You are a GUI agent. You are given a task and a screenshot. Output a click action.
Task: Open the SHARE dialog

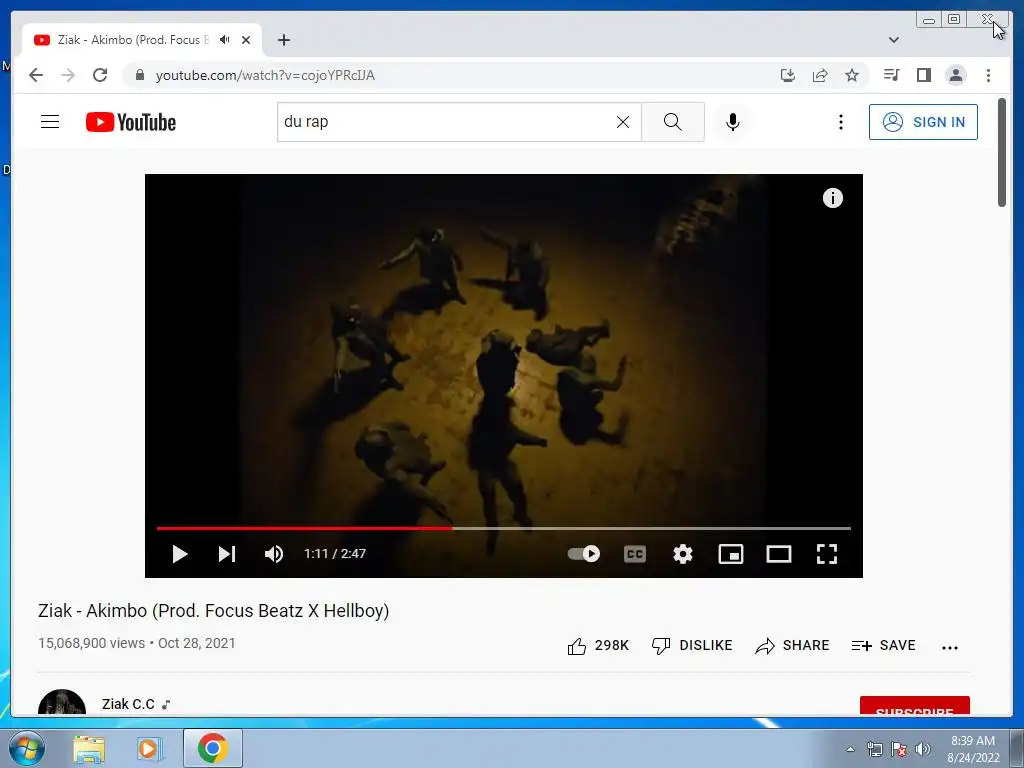pyautogui.click(x=792, y=646)
